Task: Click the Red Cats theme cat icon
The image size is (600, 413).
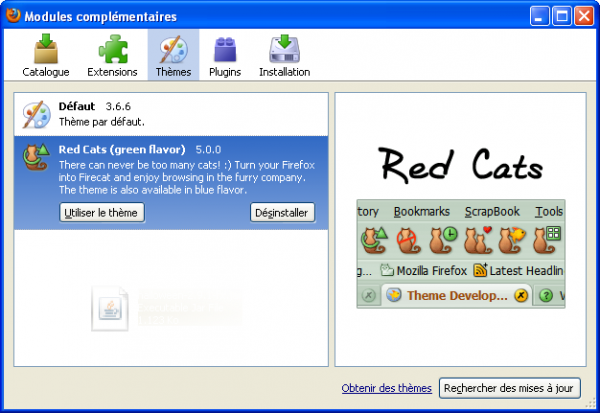Action: click(x=36, y=157)
